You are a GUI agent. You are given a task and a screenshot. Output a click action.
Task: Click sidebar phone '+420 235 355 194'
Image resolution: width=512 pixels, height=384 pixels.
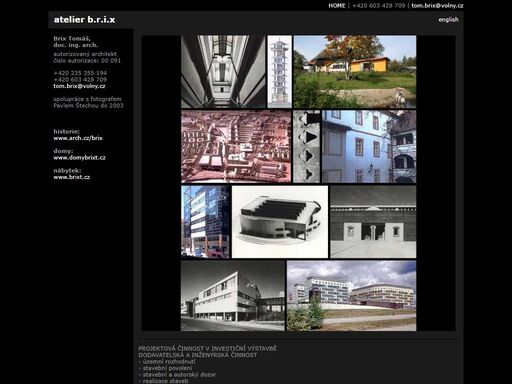[80, 73]
